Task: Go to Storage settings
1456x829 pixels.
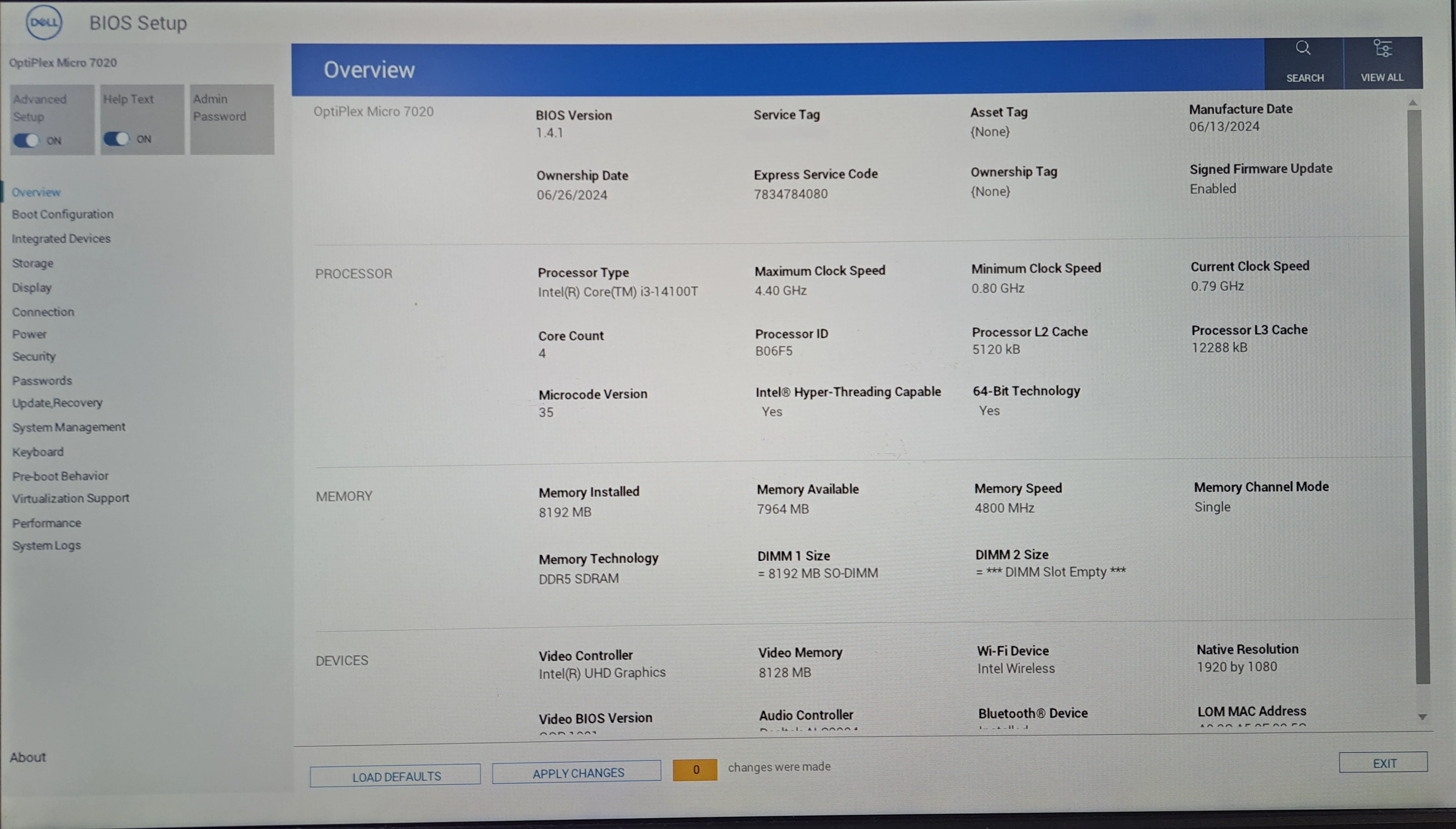Action: (x=33, y=263)
